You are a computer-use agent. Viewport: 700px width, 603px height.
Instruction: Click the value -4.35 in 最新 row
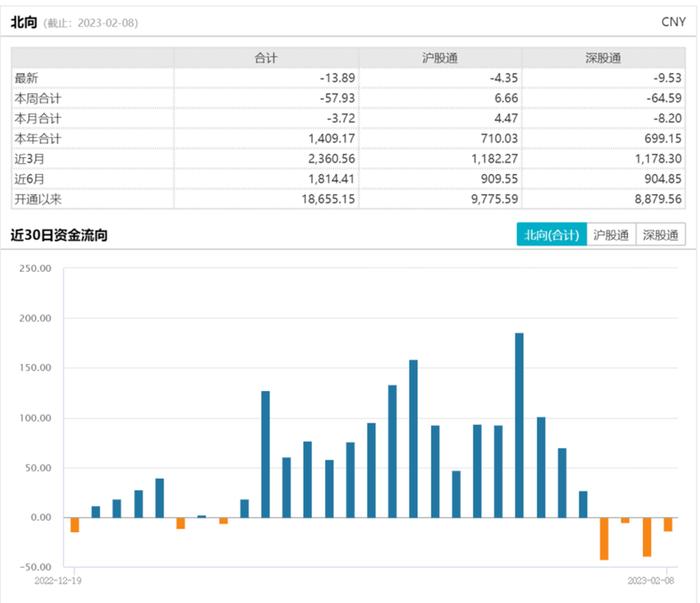click(504, 78)
